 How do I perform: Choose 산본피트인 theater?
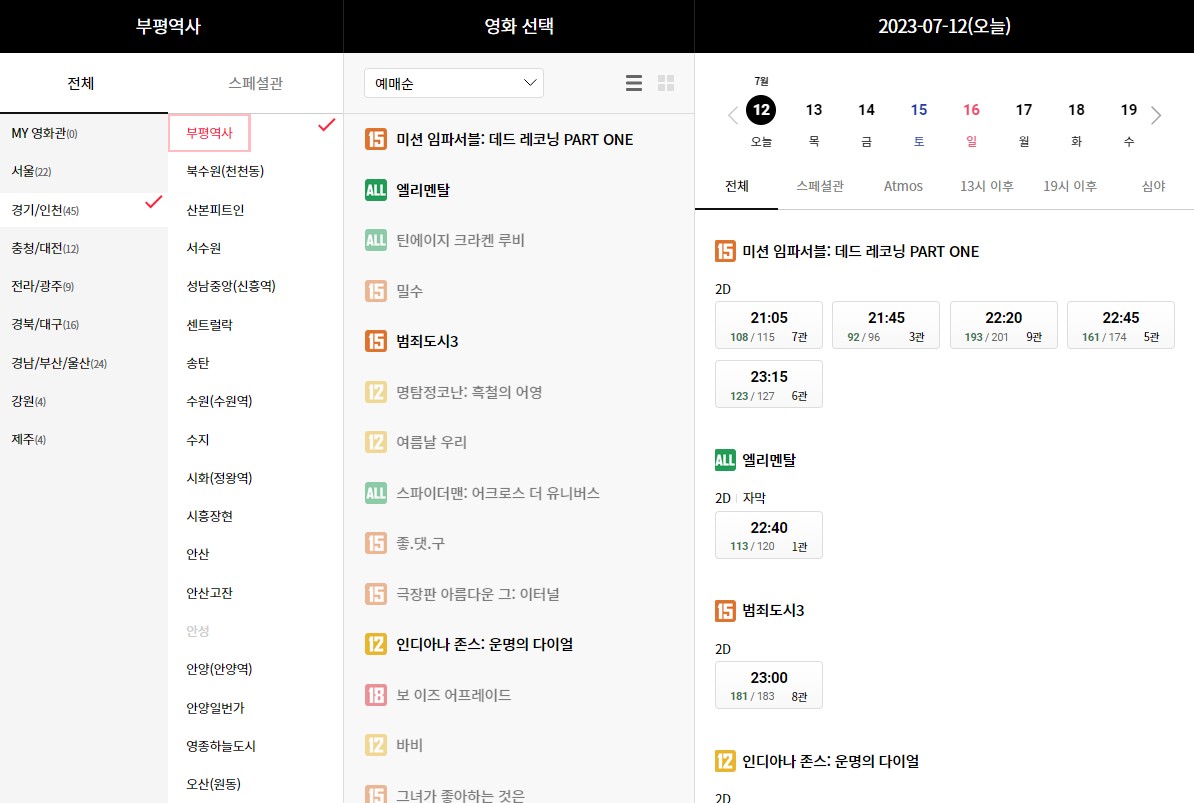215,210
